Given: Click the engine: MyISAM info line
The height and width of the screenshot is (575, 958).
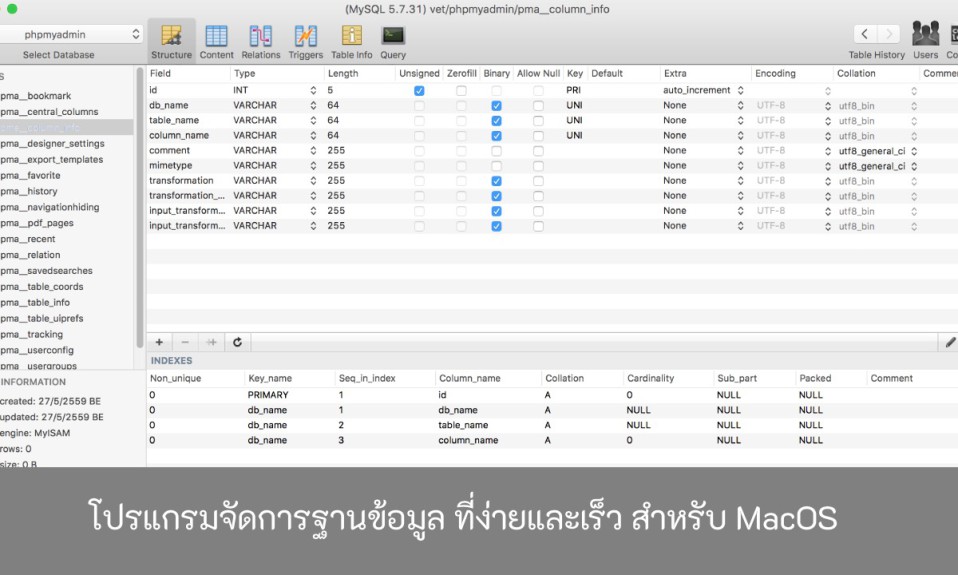Looking at the screenshot, I should click(35, 433).
